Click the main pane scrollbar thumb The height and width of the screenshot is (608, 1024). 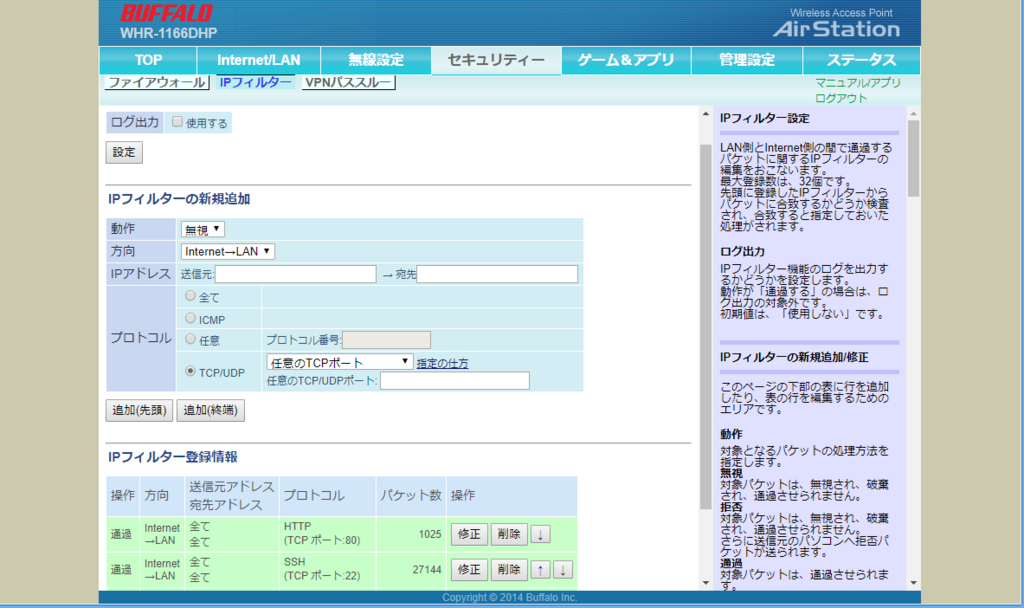(705, 327)
